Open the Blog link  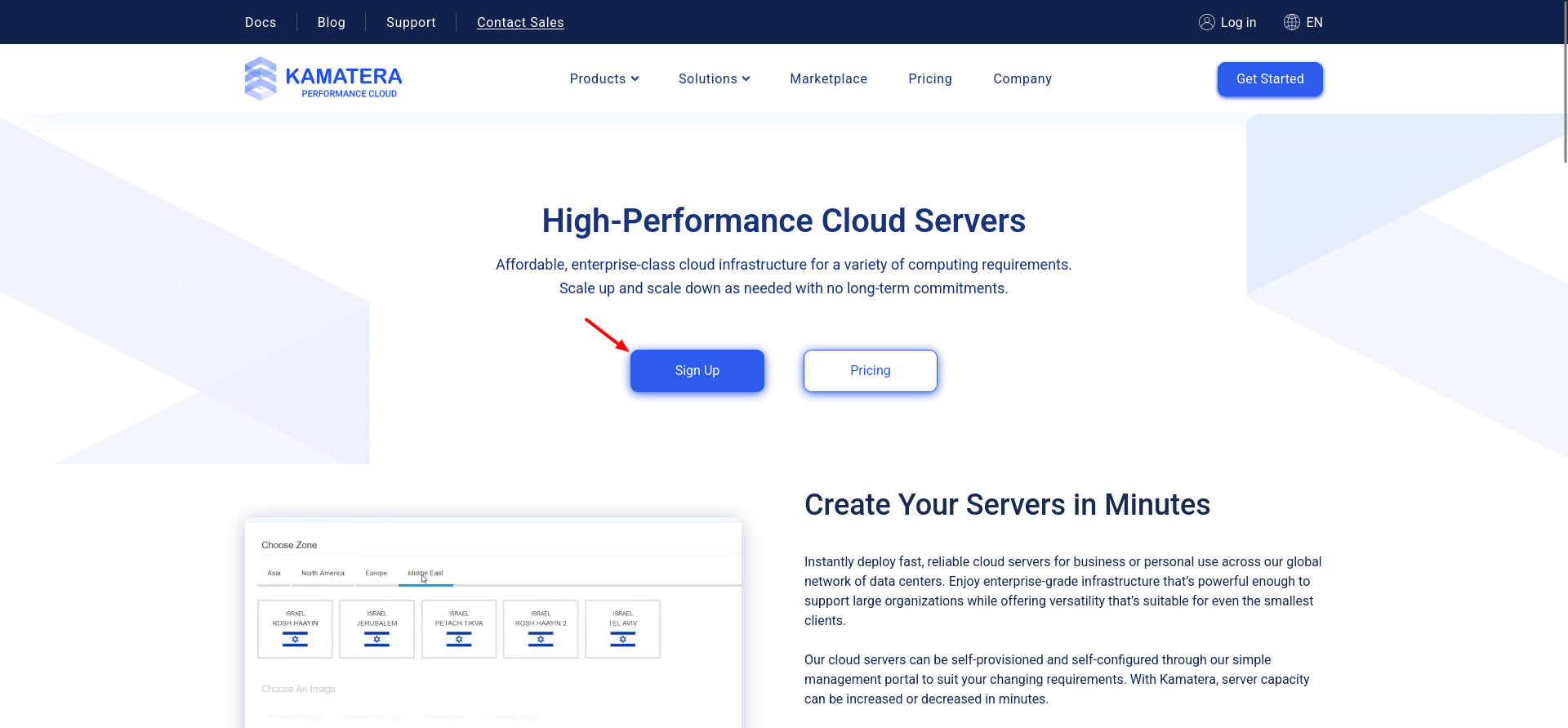pyautogui.click(x=331, y=22)
